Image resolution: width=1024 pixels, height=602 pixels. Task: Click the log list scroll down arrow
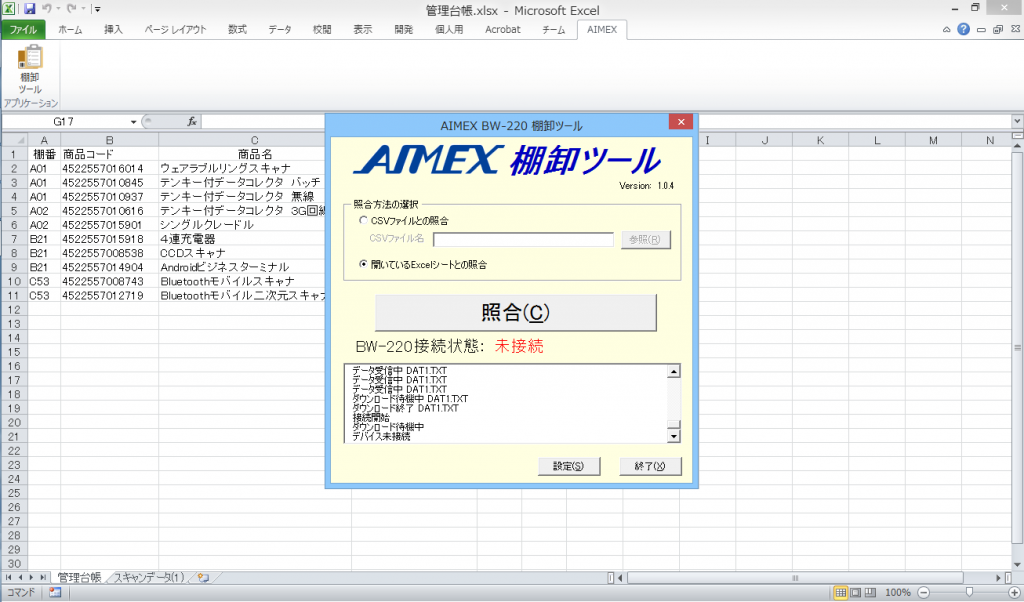point(673,436)
